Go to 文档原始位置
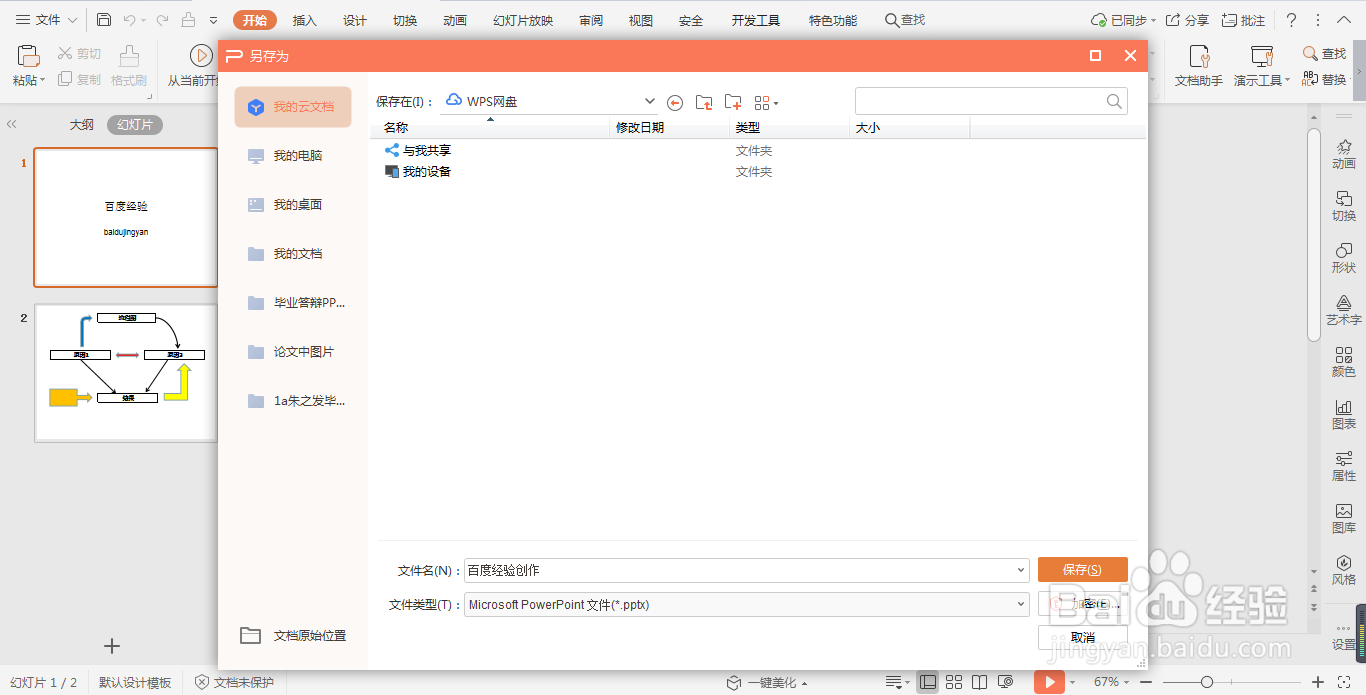 point(293,636)
